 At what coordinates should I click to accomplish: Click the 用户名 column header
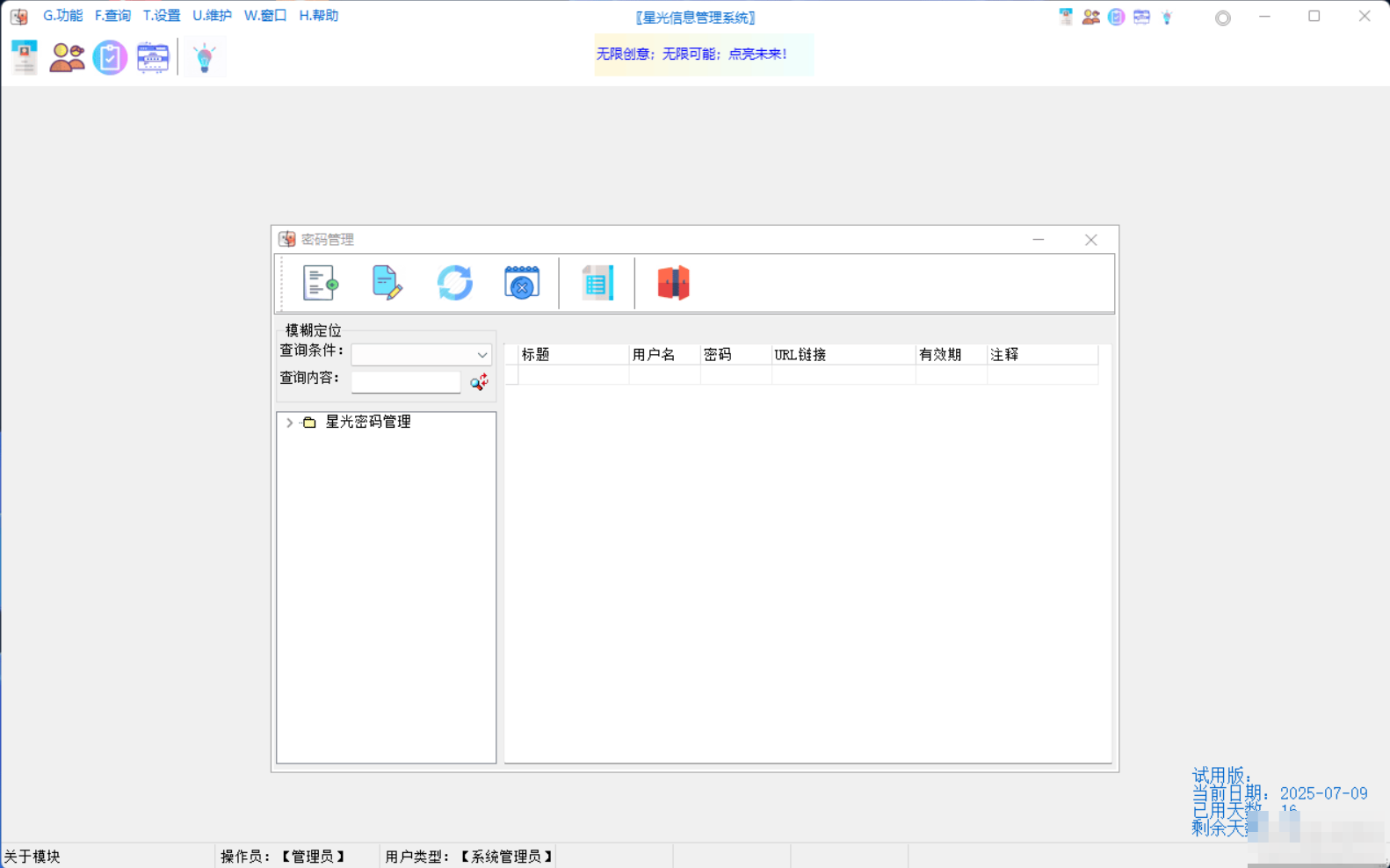665,355
